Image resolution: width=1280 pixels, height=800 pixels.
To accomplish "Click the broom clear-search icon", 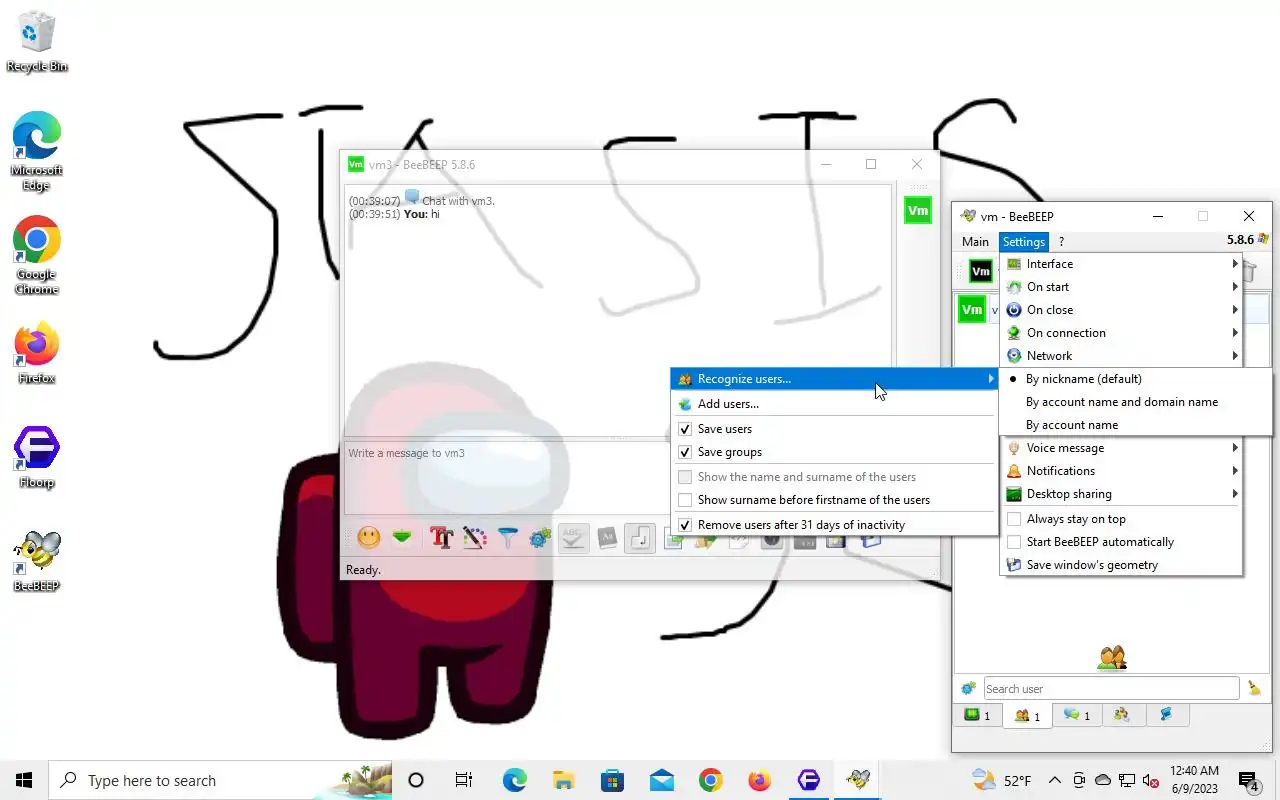I will coord(1254,688).
